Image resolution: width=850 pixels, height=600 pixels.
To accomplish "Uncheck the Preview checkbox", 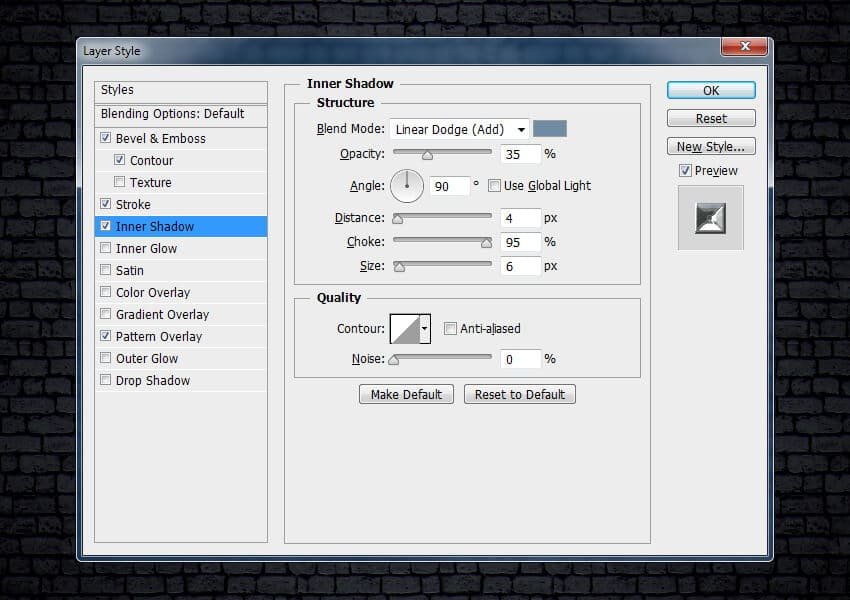I will [685, 171].
